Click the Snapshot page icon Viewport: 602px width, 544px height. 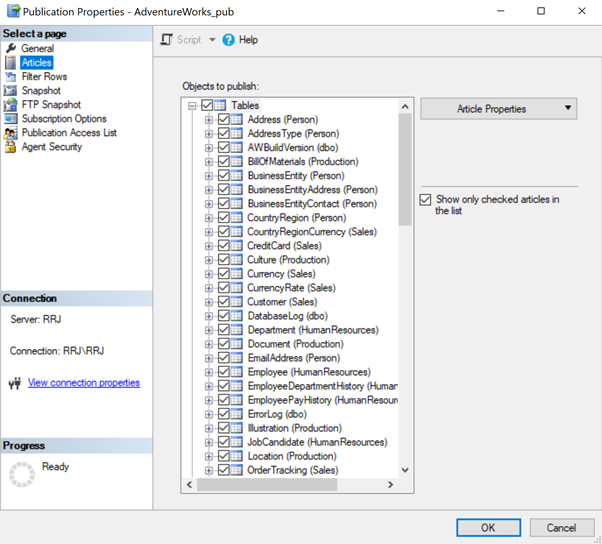pos(11,91)
